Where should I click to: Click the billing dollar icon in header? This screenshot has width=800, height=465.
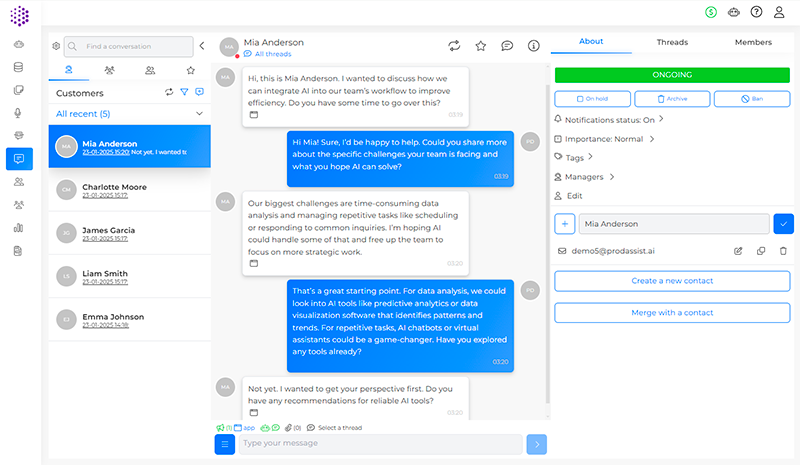pyautogui.click(x=710, y=12)
